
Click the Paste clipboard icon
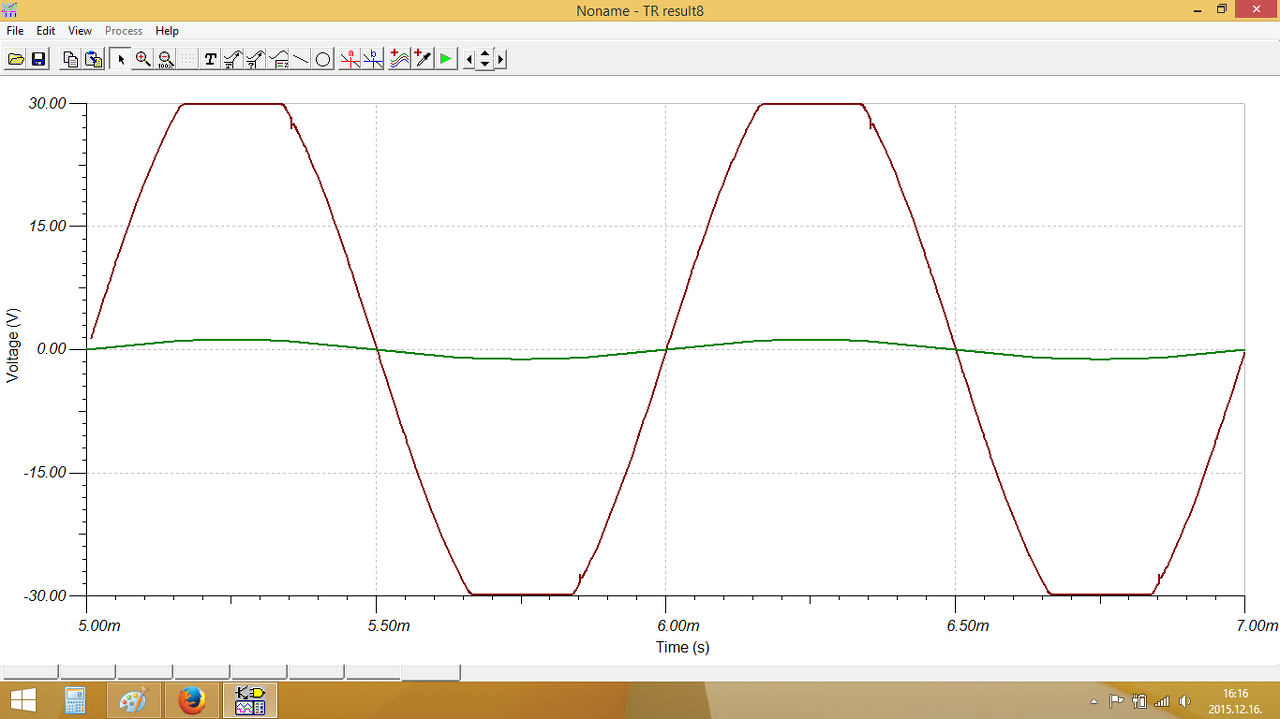click(93, 59)
